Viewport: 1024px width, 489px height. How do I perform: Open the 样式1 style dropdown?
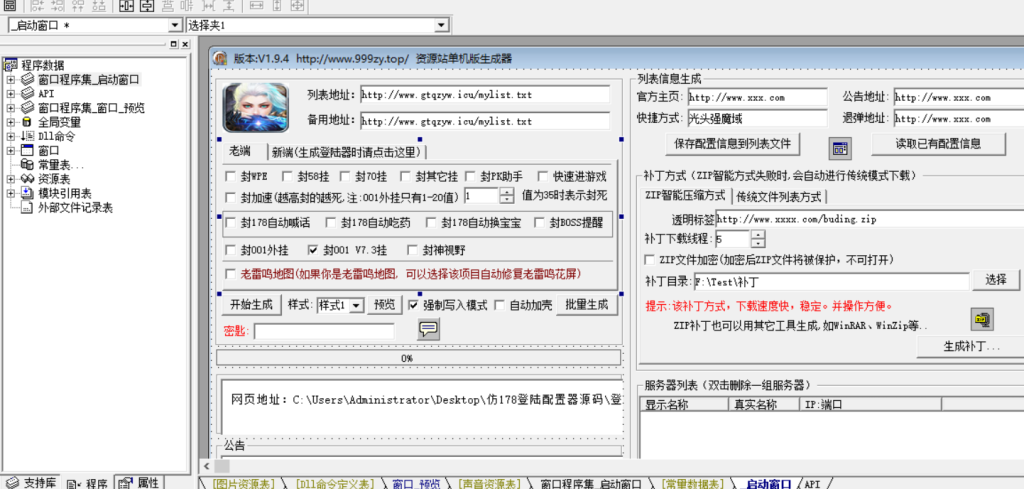(x=357, y=306)
